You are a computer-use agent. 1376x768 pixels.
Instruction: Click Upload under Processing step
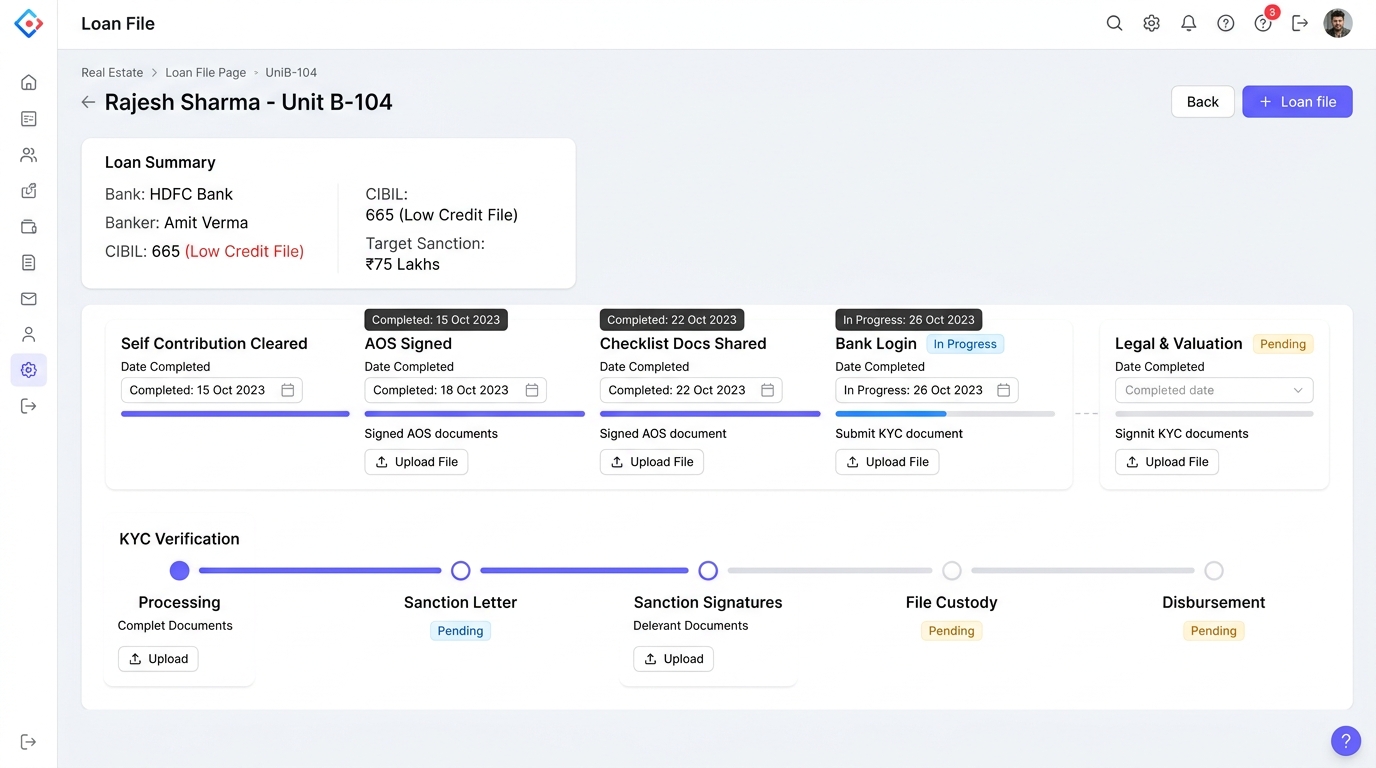[x=158, y=659]
